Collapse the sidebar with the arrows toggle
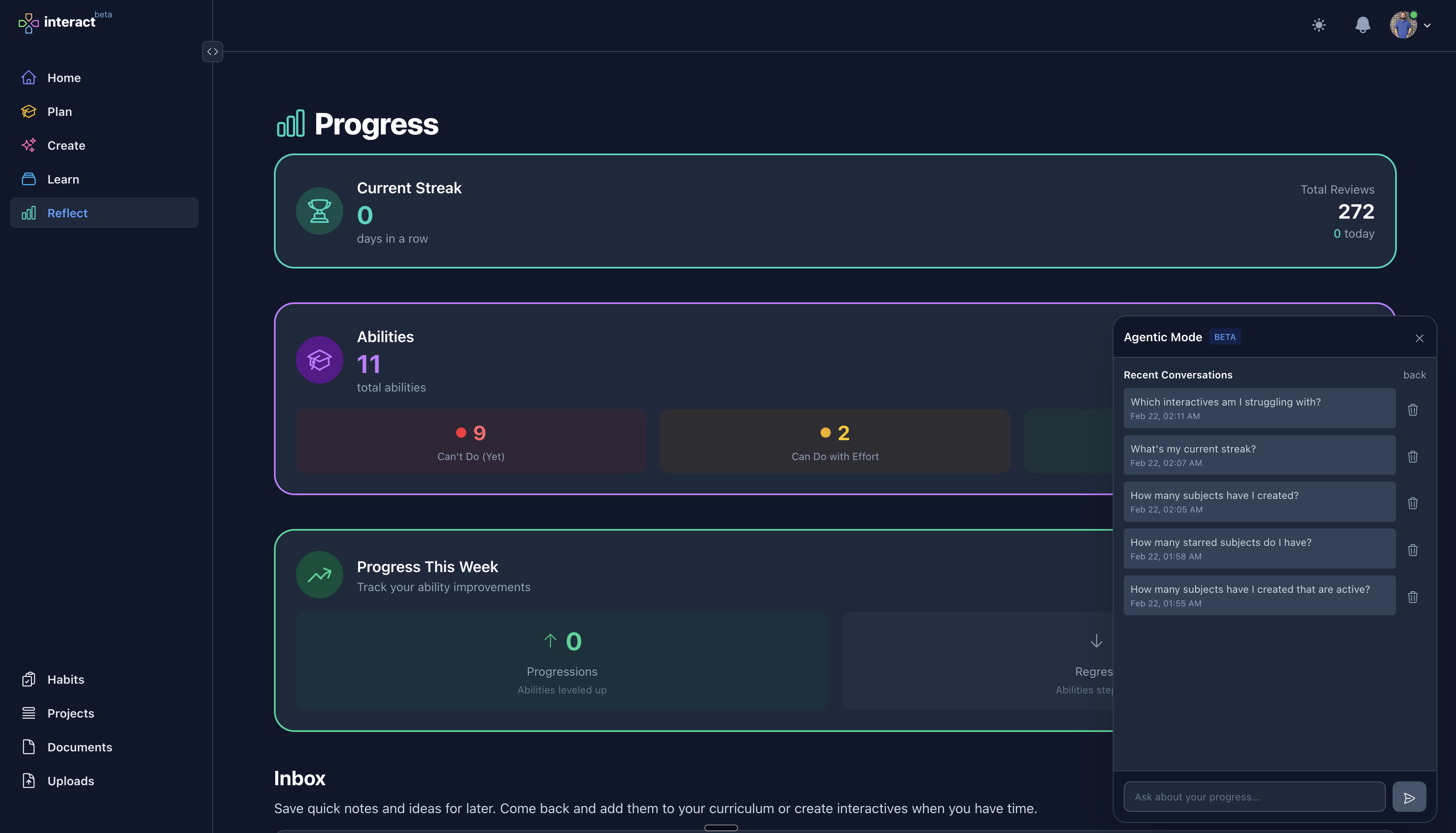 (212, 51)
